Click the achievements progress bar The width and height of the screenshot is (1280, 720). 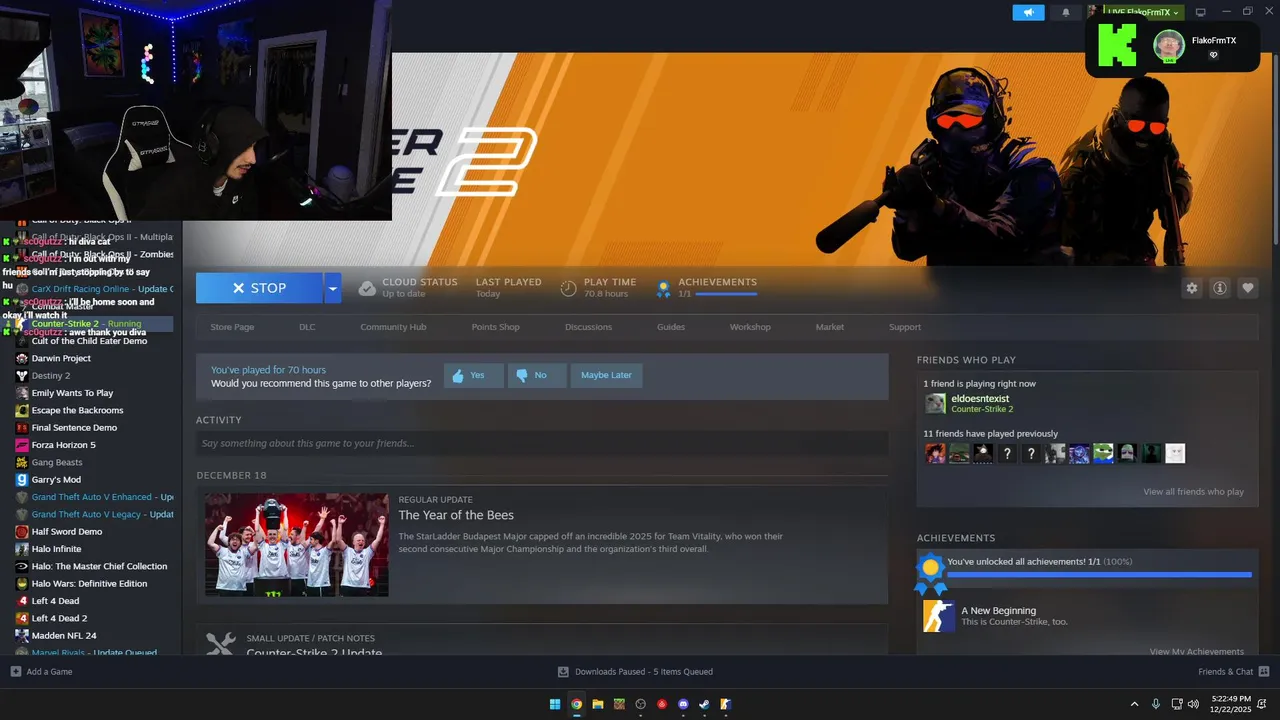point(1099,575)
